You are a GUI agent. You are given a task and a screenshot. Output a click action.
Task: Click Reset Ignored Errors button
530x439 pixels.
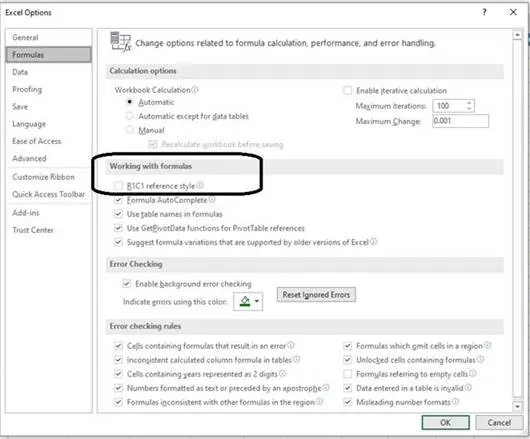click(x=316, y=295)
